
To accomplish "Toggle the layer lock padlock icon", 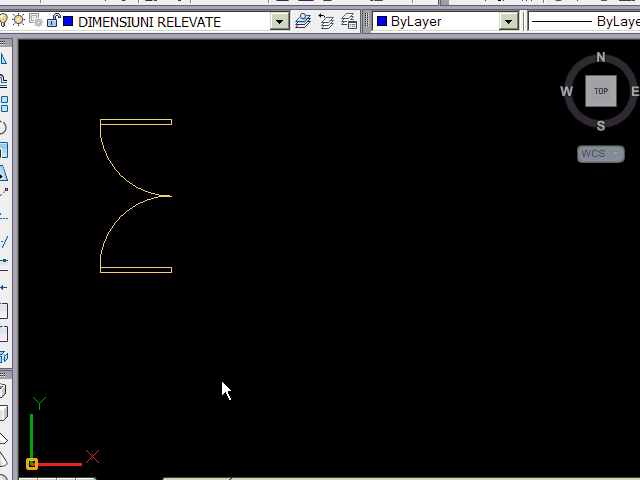I will click(53, 20).
